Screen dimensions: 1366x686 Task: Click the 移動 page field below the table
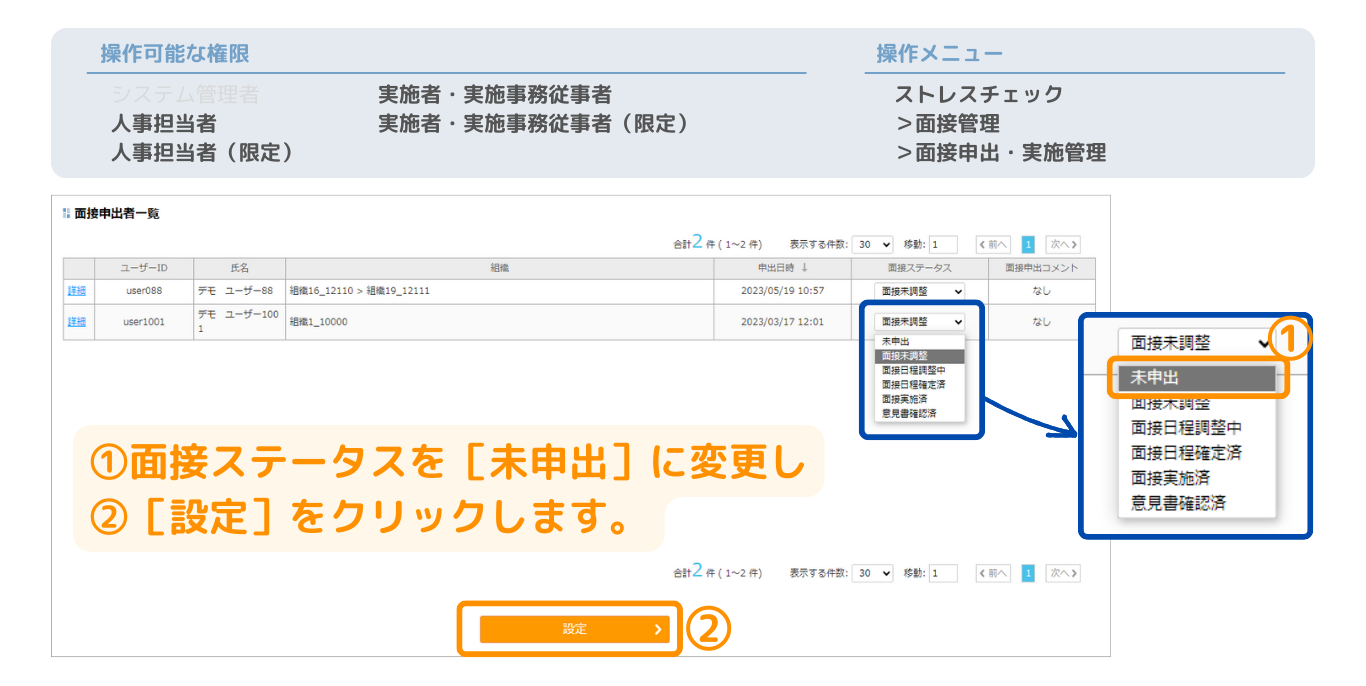pyautogui.click(x=943, y=574)
